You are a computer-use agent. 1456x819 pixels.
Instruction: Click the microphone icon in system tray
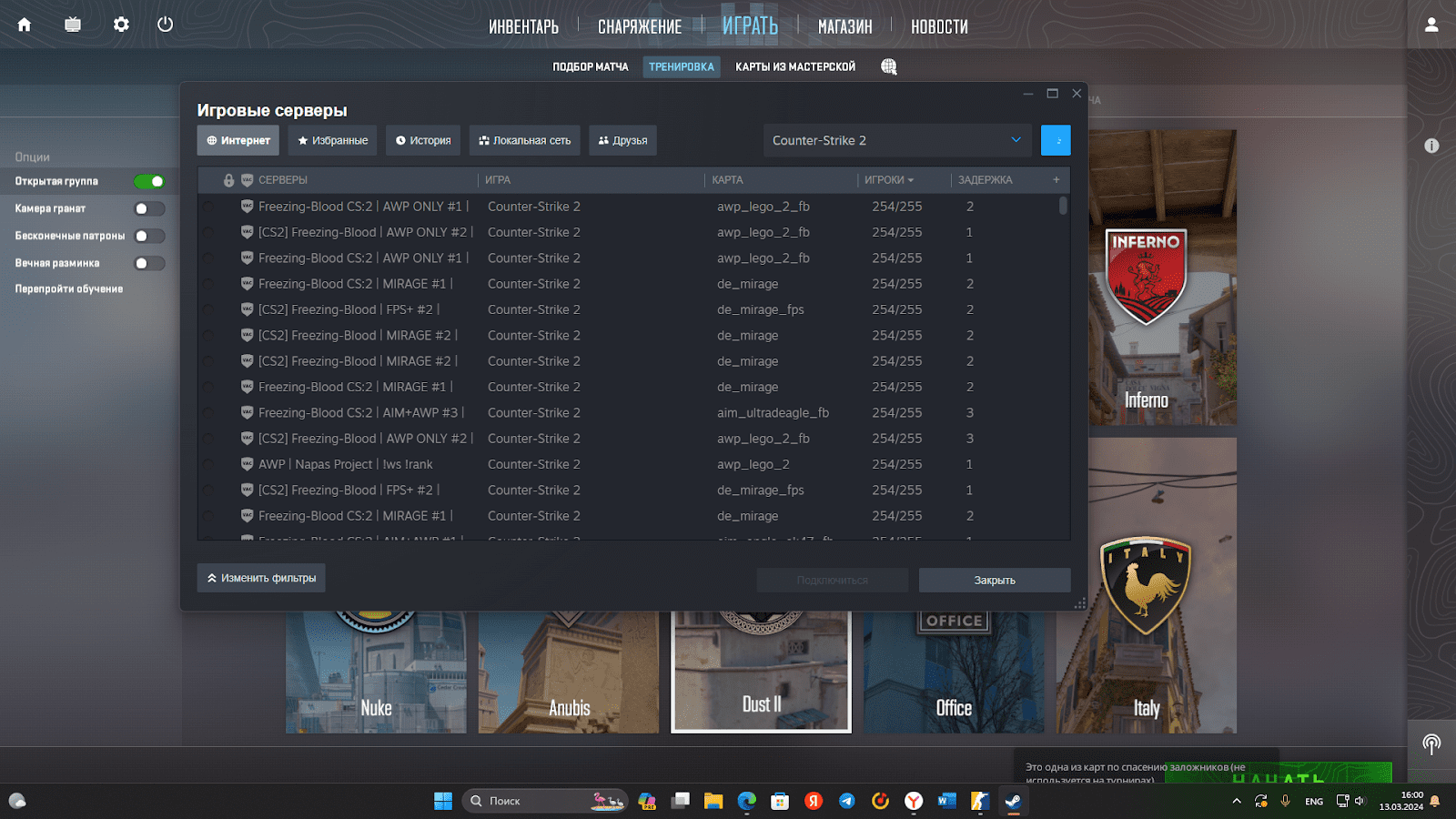pos(1285,801)
